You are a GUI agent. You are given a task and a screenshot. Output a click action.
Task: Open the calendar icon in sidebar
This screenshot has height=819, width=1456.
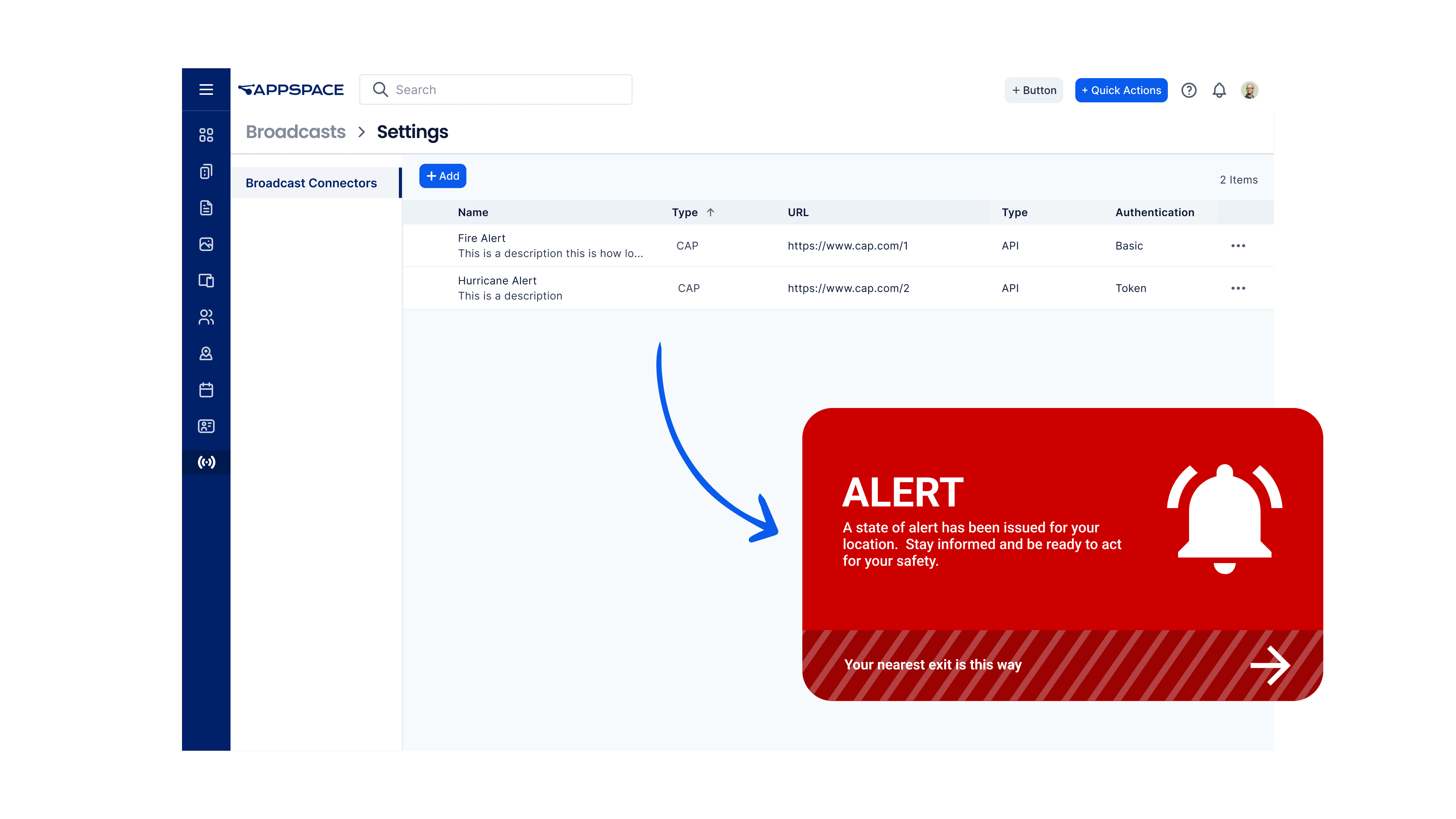coord(206,389)
